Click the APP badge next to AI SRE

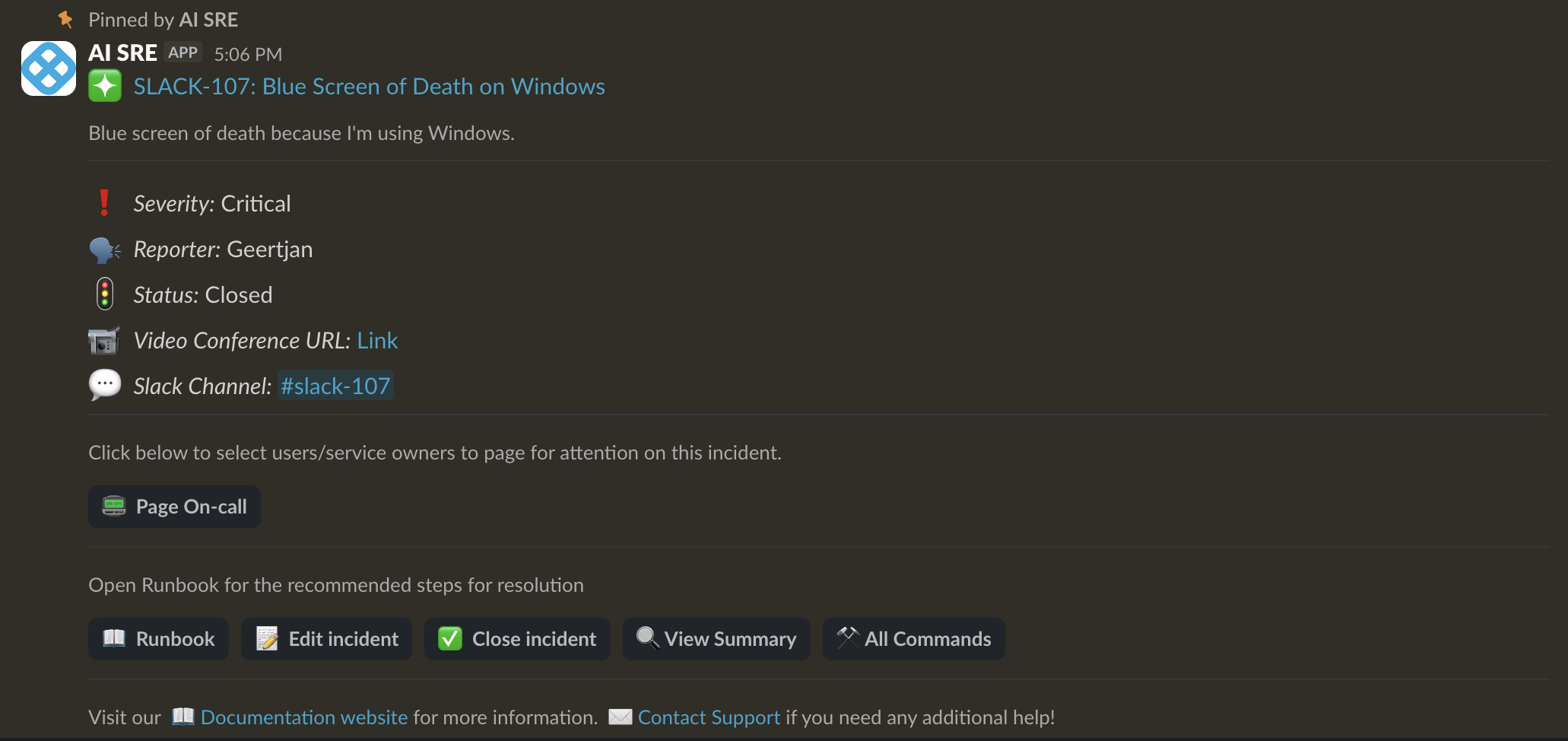pyautogui.click(x=183, y=52)
